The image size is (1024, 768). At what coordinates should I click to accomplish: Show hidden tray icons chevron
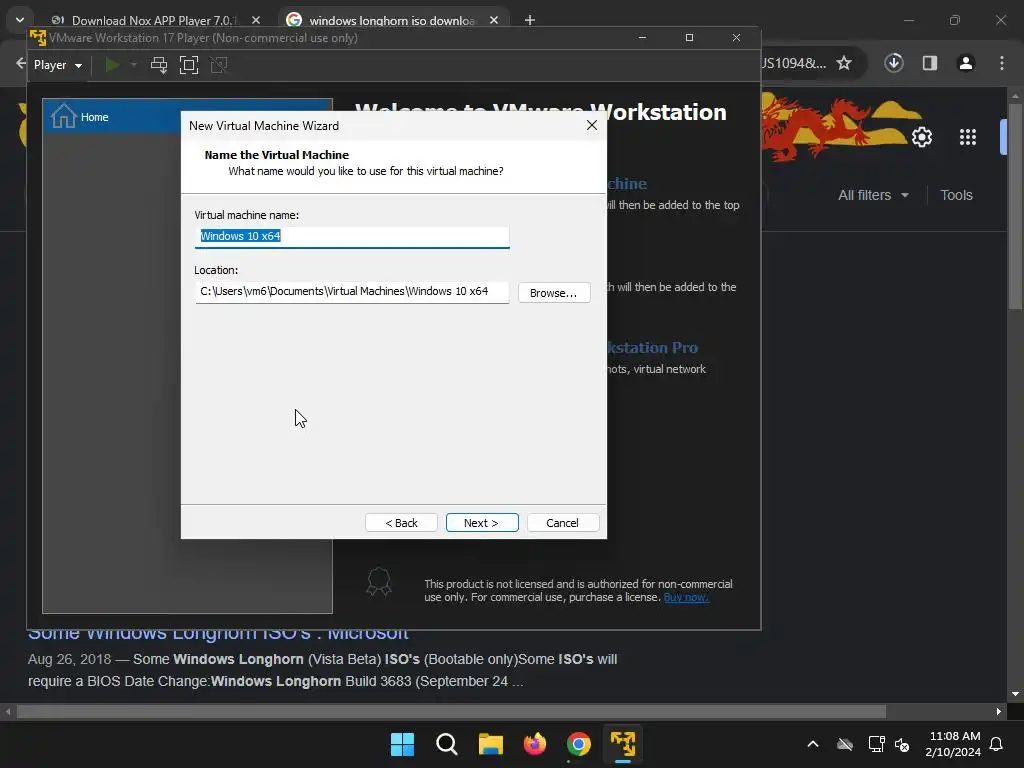click(x=813, y=744)
